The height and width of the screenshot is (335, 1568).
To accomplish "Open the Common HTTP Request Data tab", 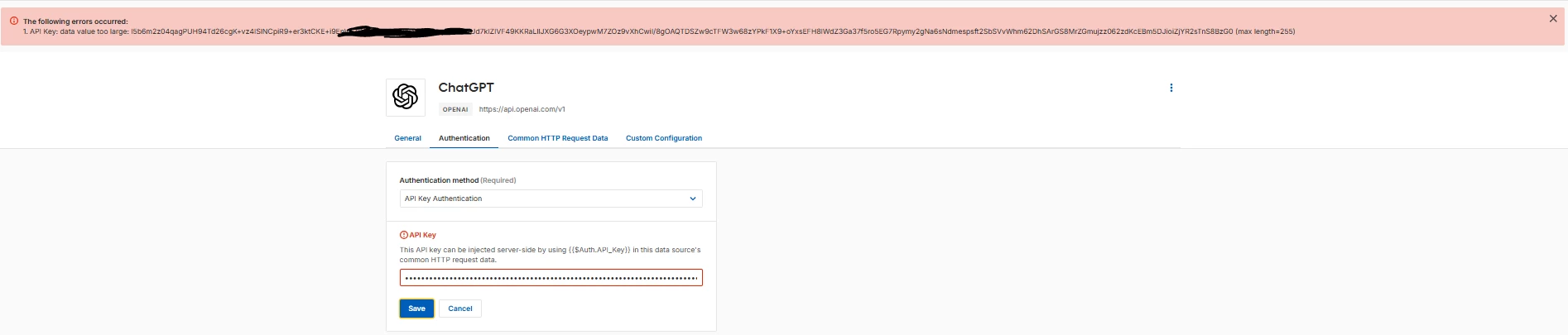I will click(557, 138).
